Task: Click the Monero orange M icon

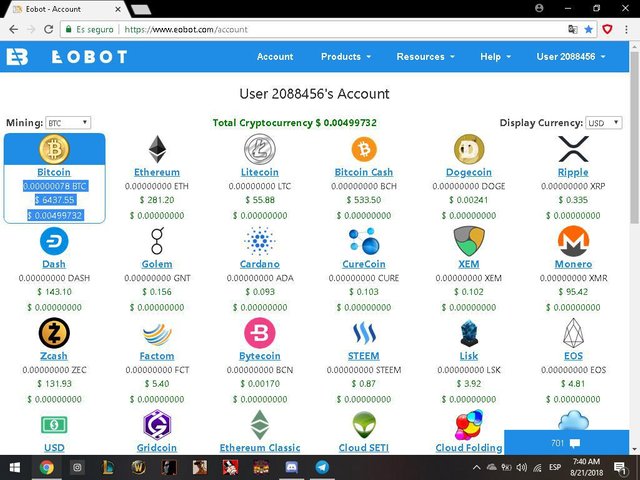Action: click(x=573, y=241)
